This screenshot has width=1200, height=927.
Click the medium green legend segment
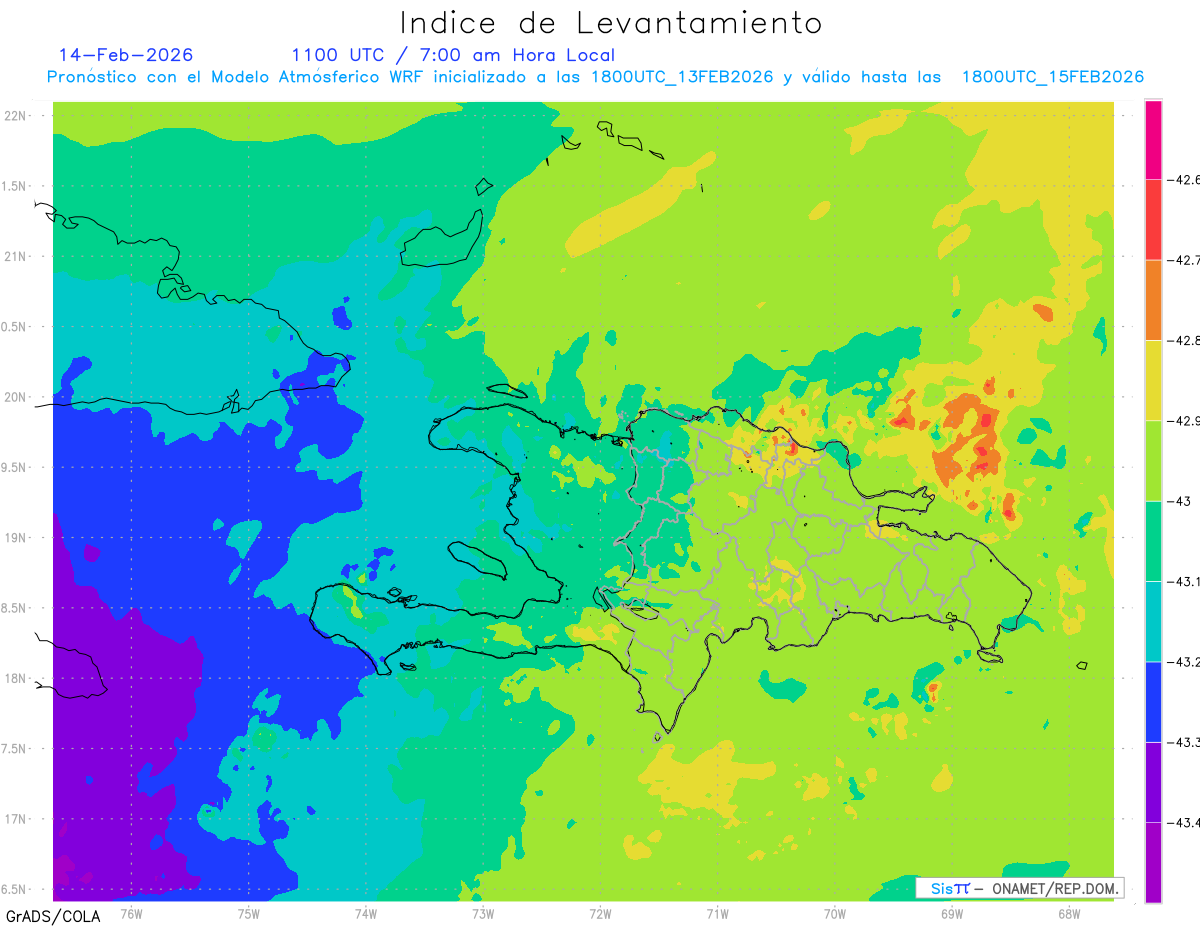[1153, 541]
